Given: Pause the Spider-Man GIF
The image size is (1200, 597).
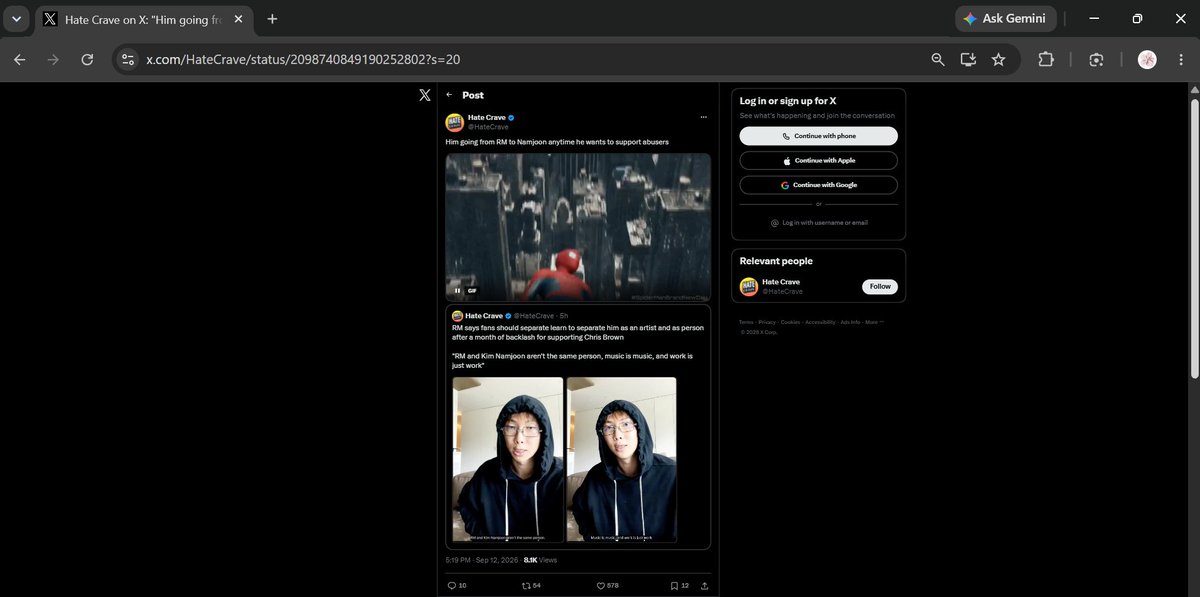Looking at the screenshot, I should [x=457, y=290].
